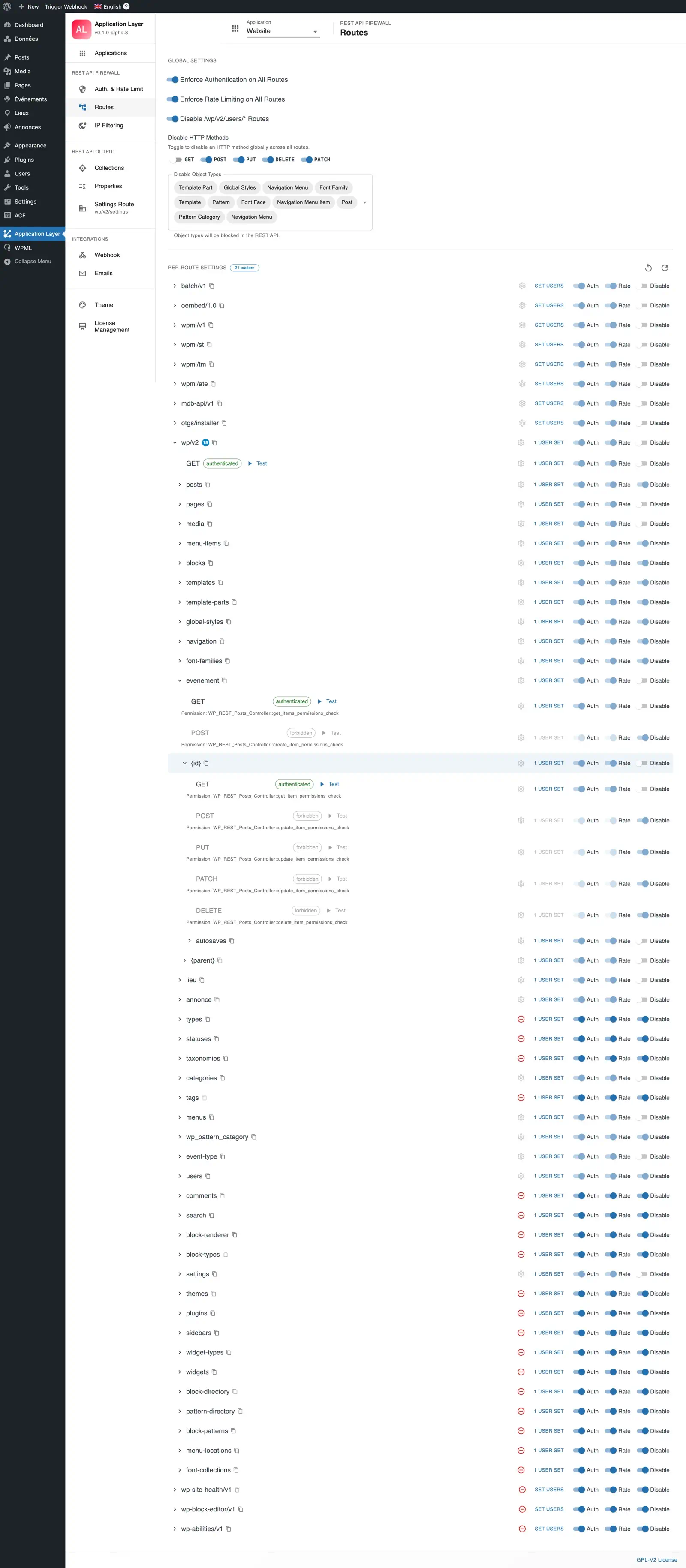686x1568 pixels.
Task: Click the reset settings icon in Per-Route Settings
Action: [x=648, y=268]
